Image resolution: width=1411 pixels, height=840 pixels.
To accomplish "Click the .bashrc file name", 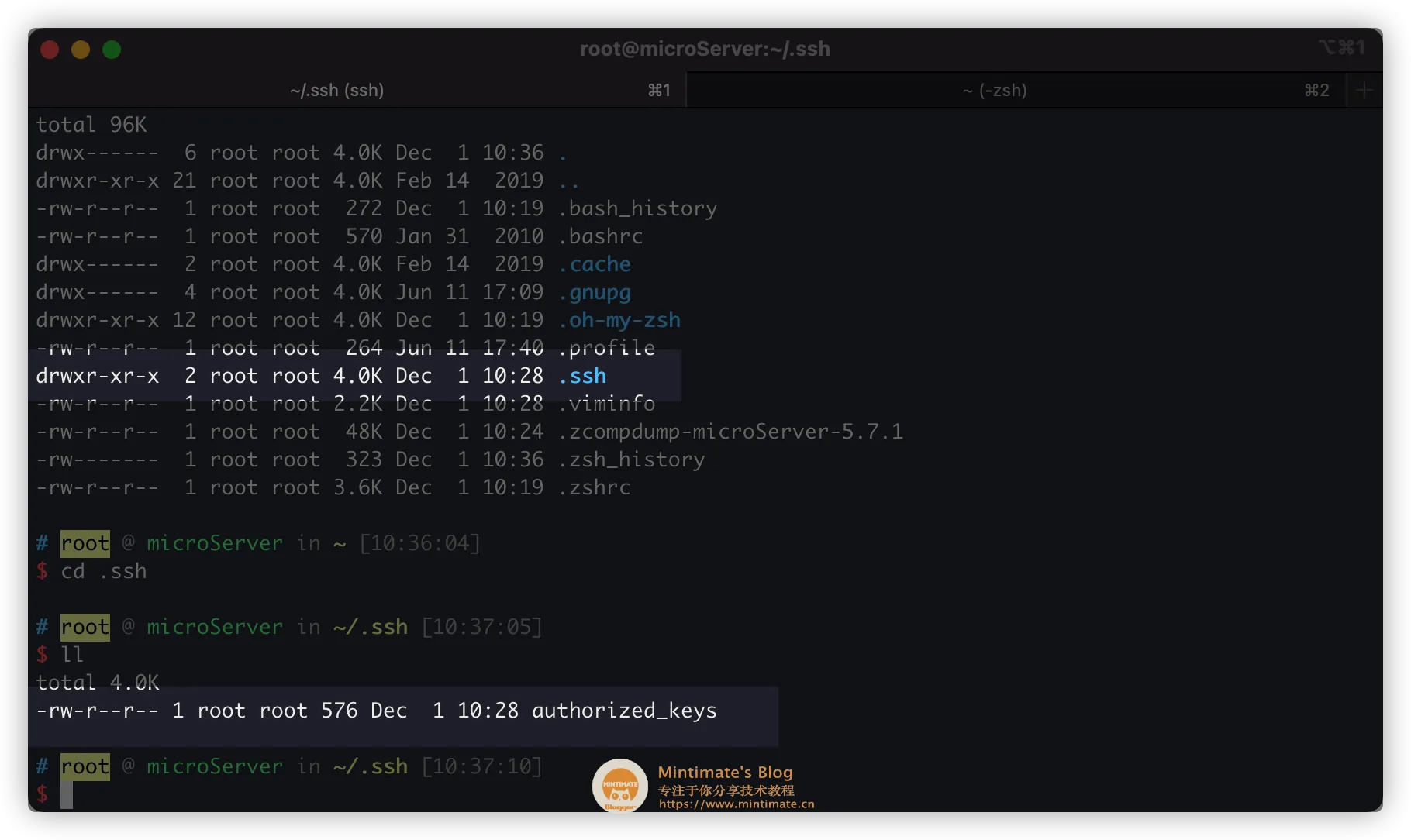I will coord(601,236).
